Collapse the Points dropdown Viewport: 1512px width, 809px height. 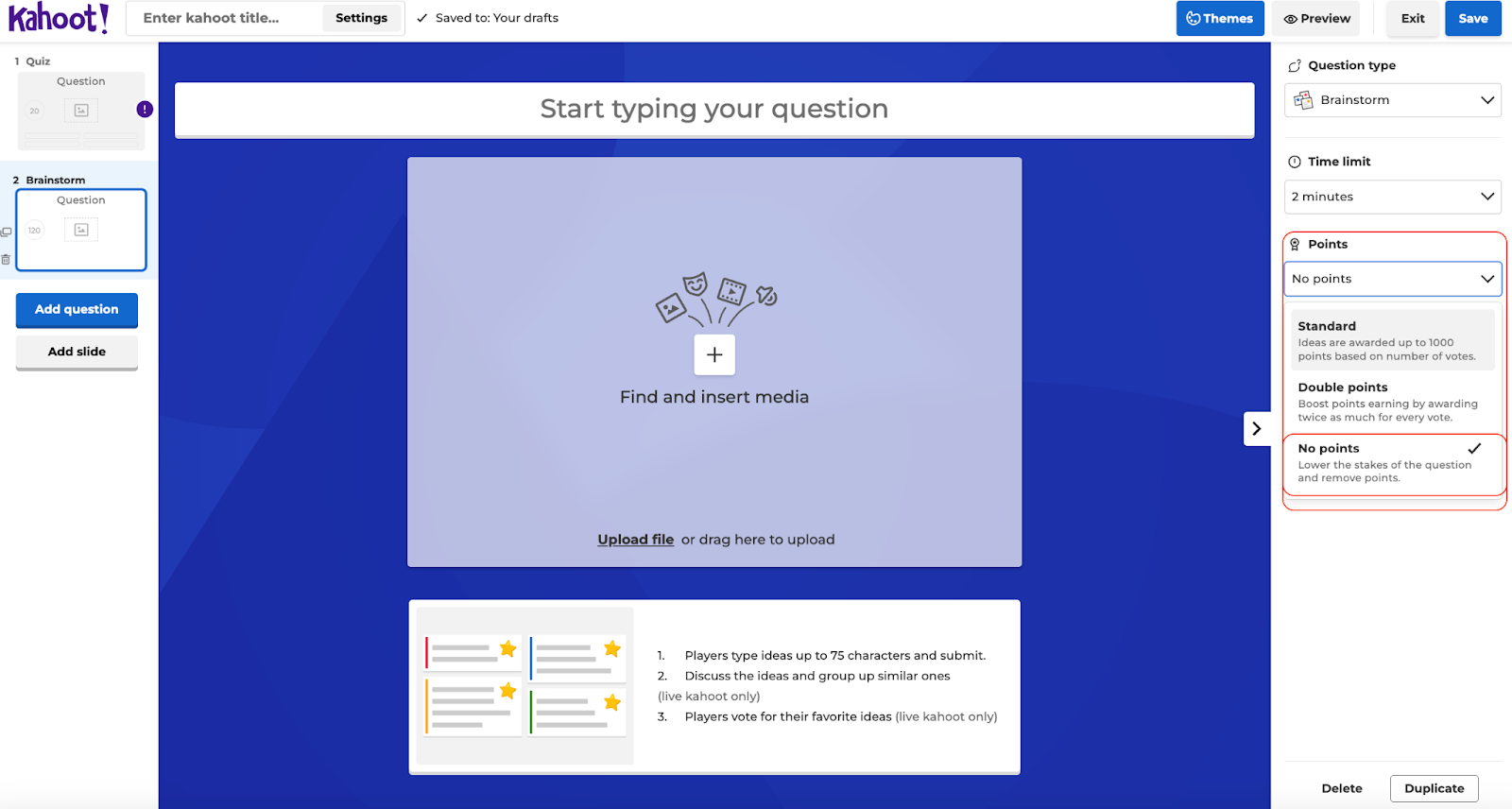pyautogui.click(x=1392, y=279)
